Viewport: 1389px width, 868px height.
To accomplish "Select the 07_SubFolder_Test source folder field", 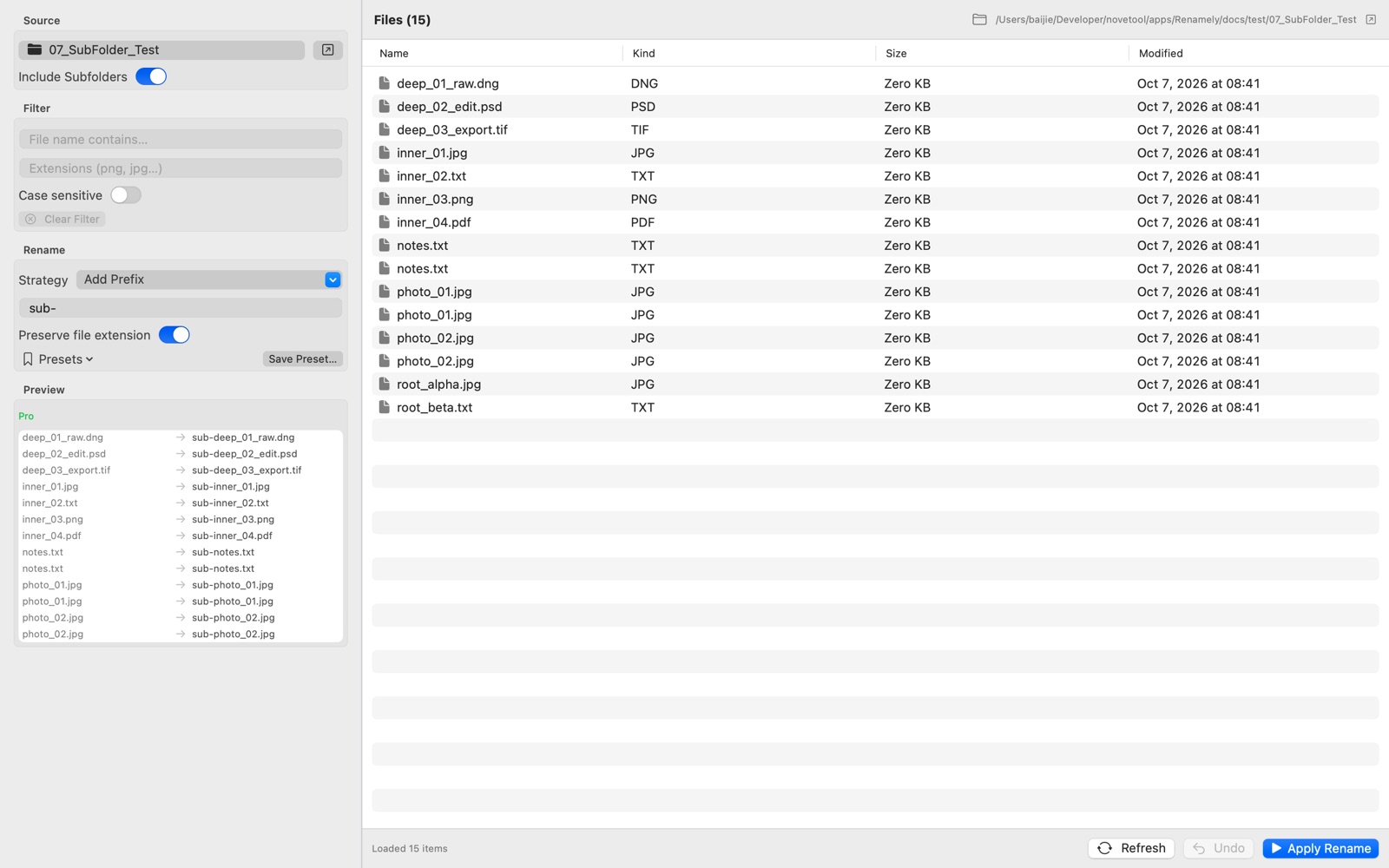I will pos(161,49).
